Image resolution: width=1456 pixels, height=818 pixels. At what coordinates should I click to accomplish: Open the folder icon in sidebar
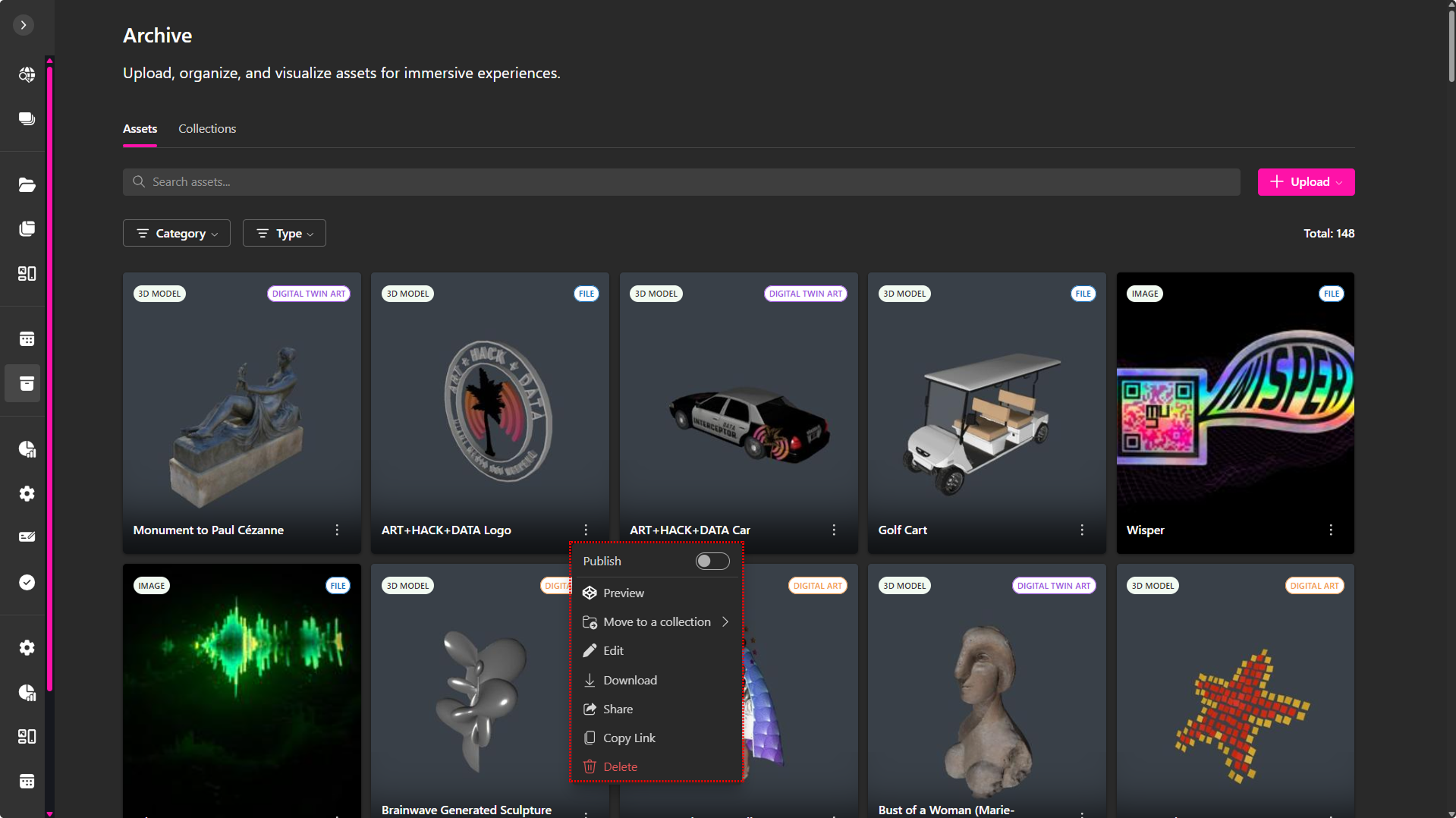(x=27, y=185)
